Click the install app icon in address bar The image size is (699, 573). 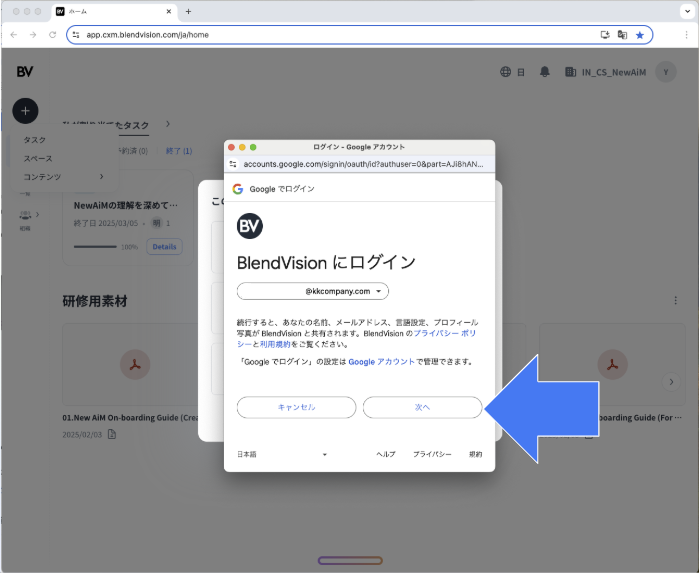tap(605, 35)
